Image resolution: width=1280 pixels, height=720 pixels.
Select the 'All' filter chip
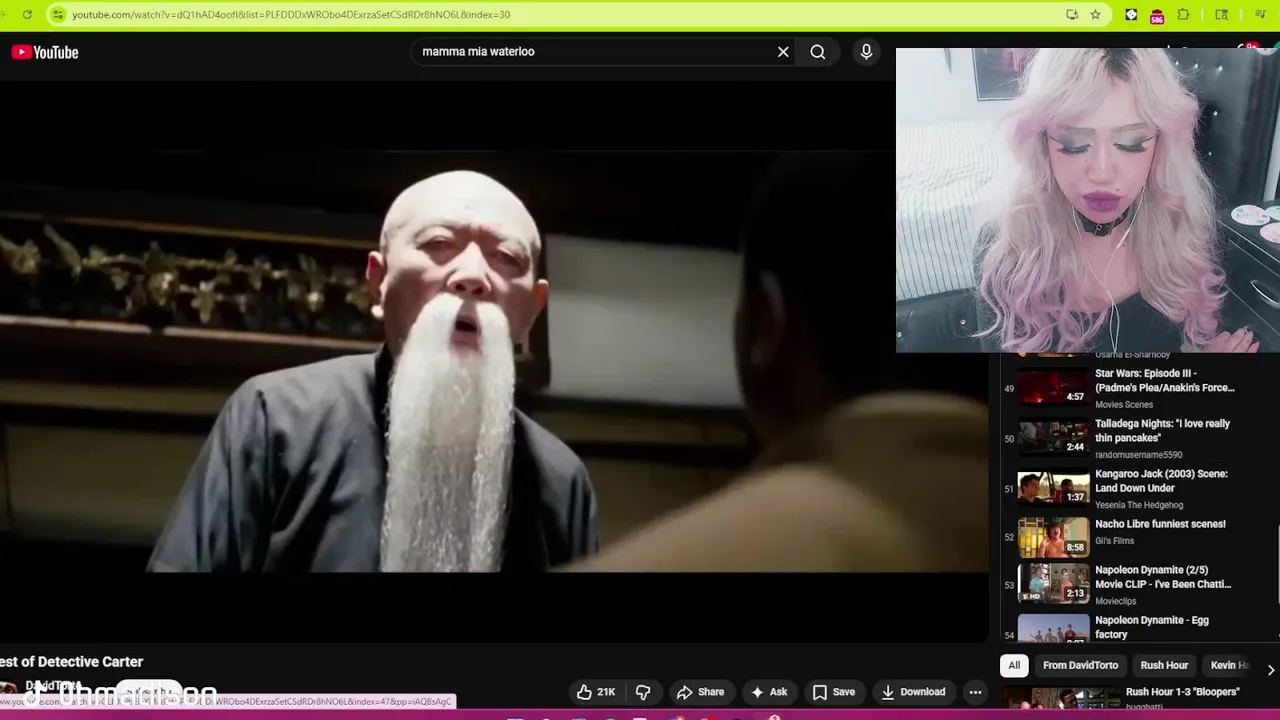click(1014, 665)
